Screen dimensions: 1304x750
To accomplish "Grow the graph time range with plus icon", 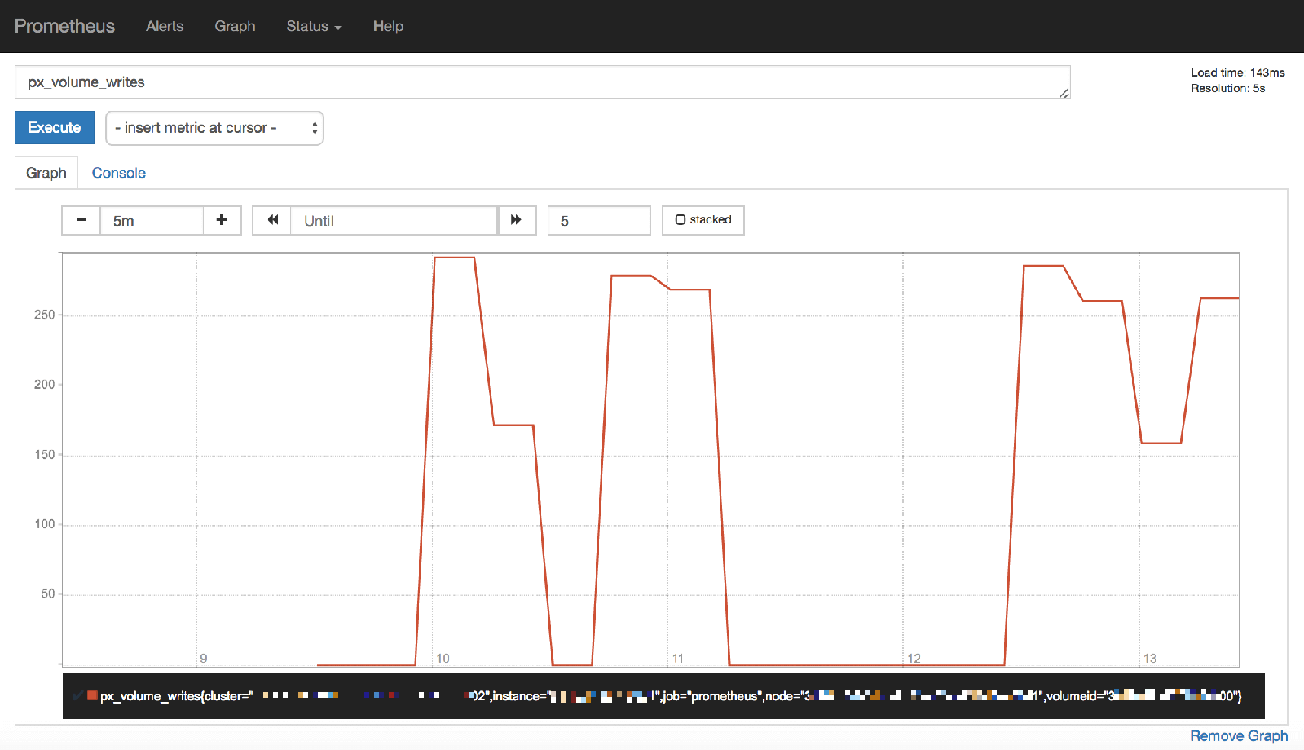I will pos(221,220).
